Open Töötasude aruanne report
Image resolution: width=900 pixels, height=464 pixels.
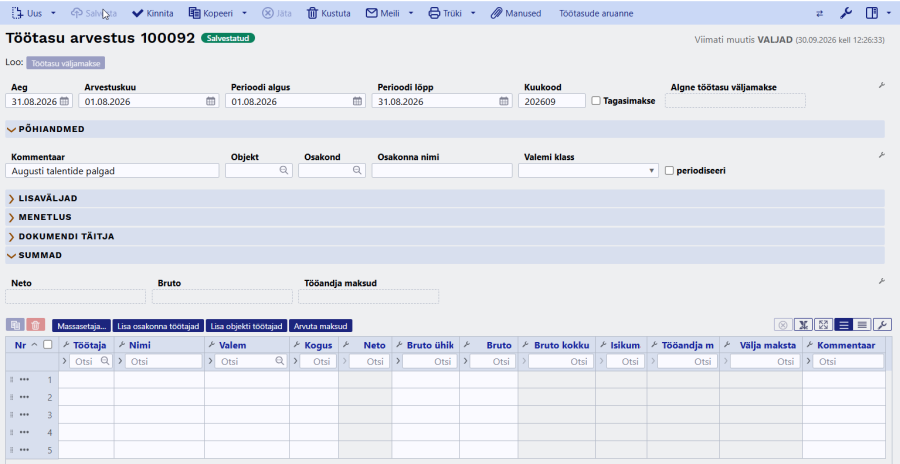tap(596, 13)
